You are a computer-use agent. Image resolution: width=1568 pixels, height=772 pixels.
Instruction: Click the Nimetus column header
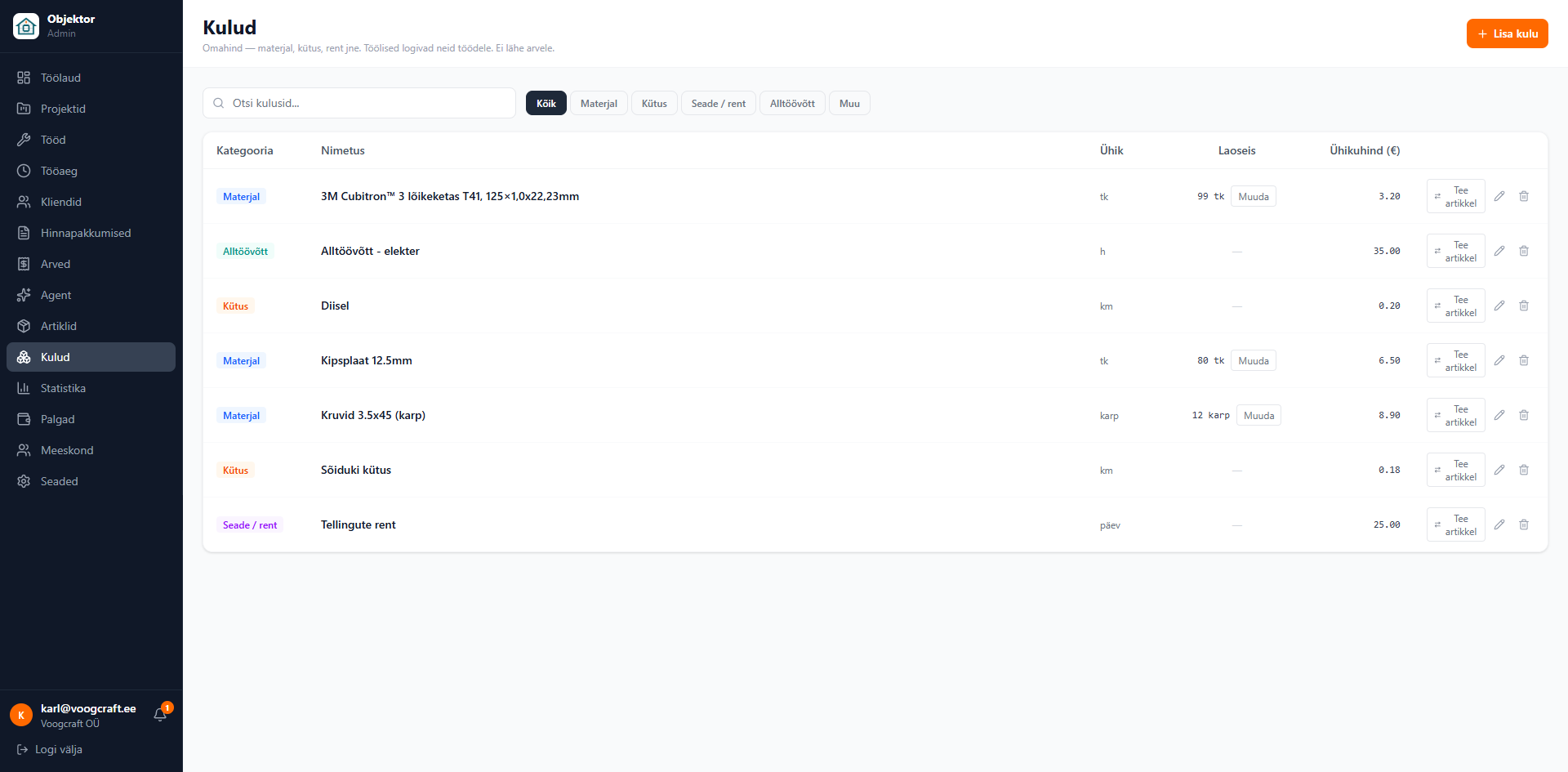click(343, 150)
